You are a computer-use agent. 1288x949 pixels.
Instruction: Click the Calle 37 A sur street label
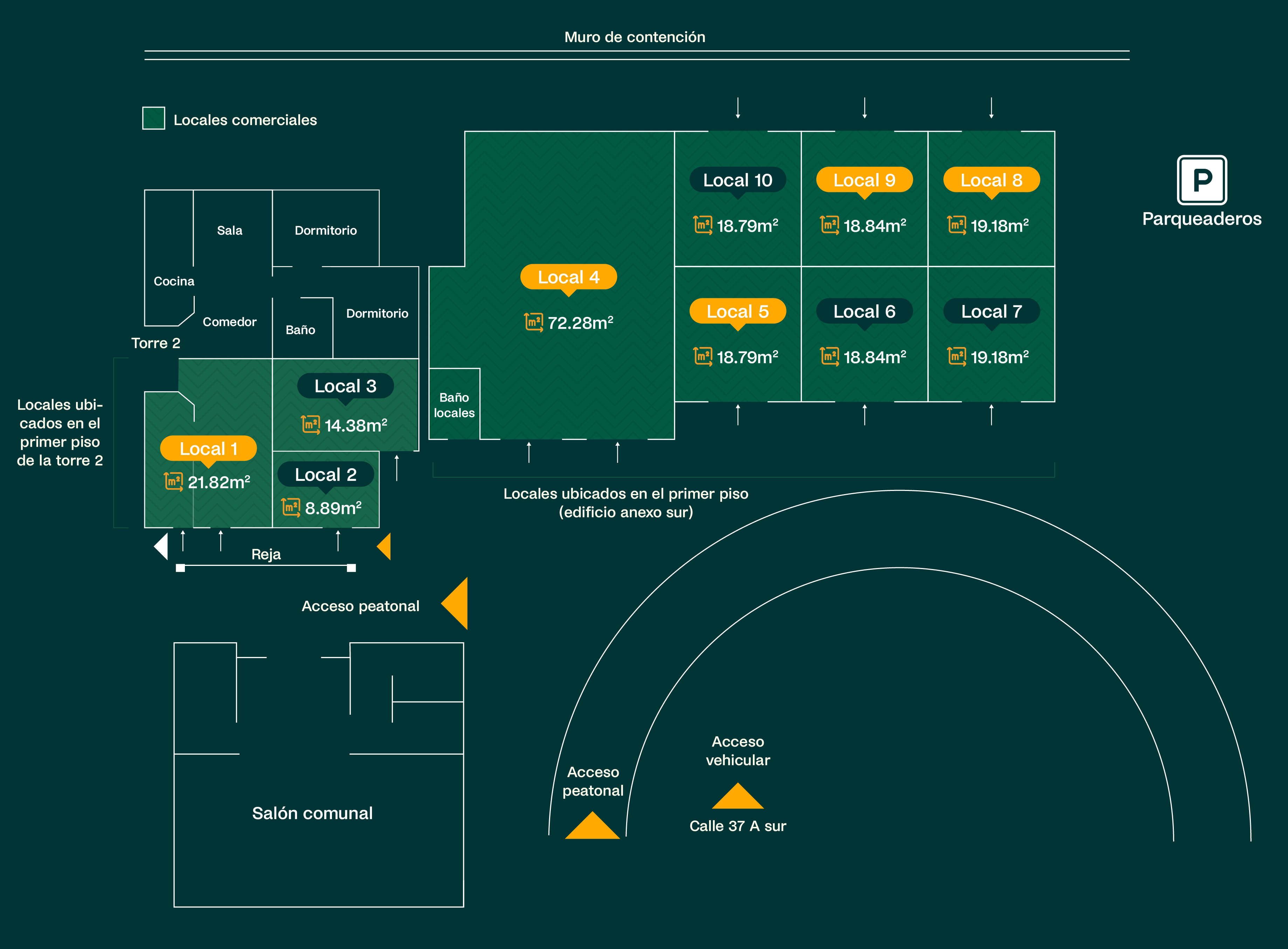point(738,825)
